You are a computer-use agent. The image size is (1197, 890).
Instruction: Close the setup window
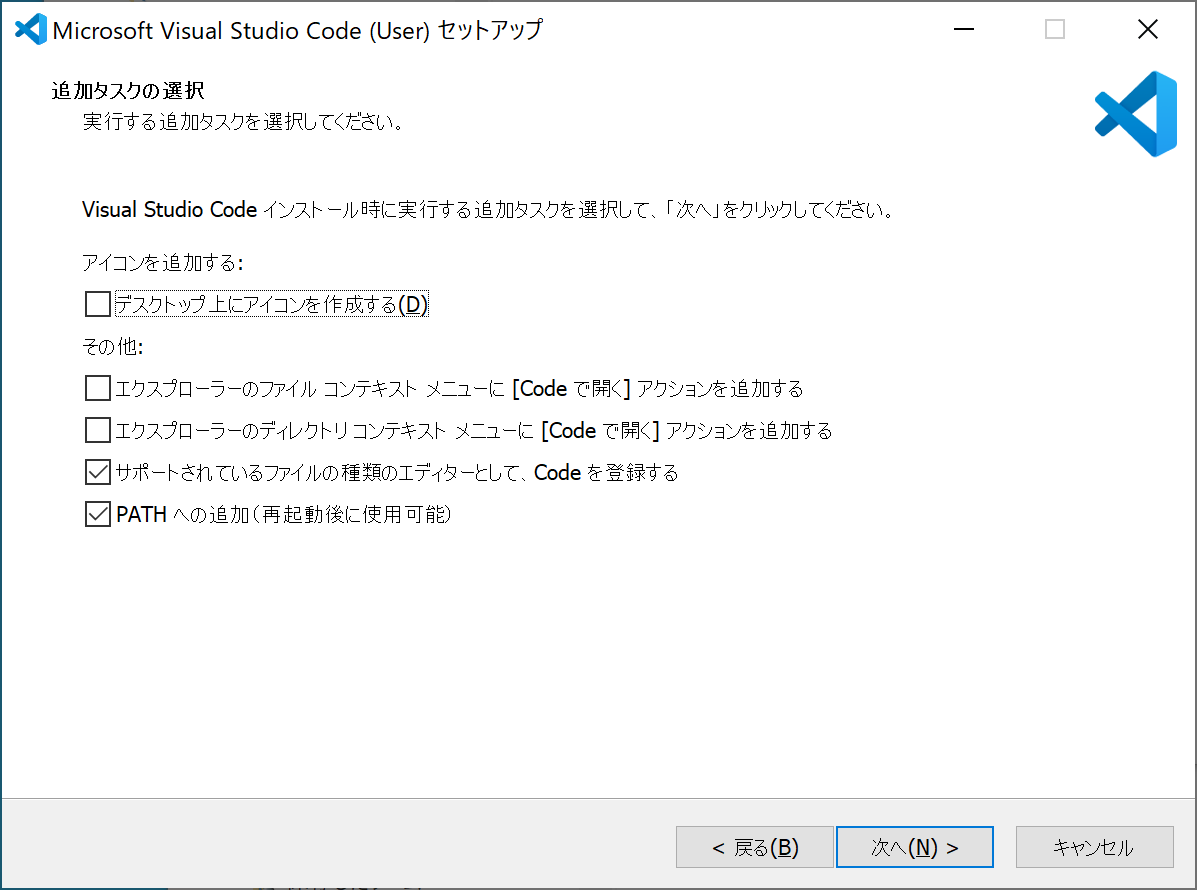click(x=1147, y=30)
